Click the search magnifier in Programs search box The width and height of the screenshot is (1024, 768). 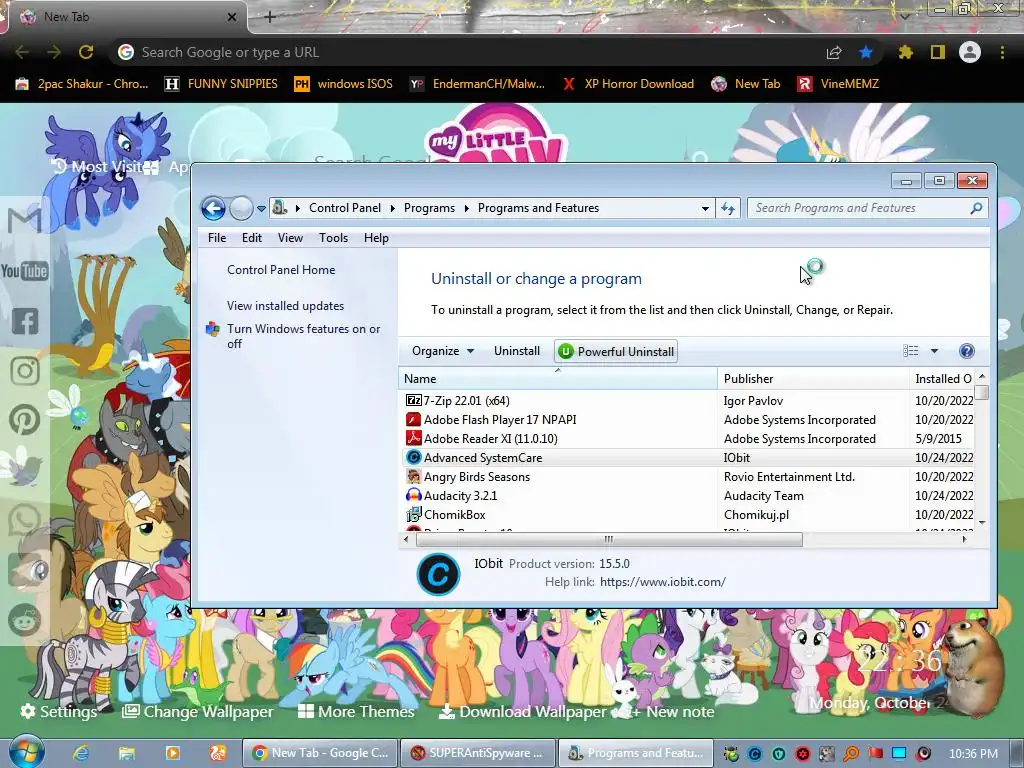pos(976,208)
